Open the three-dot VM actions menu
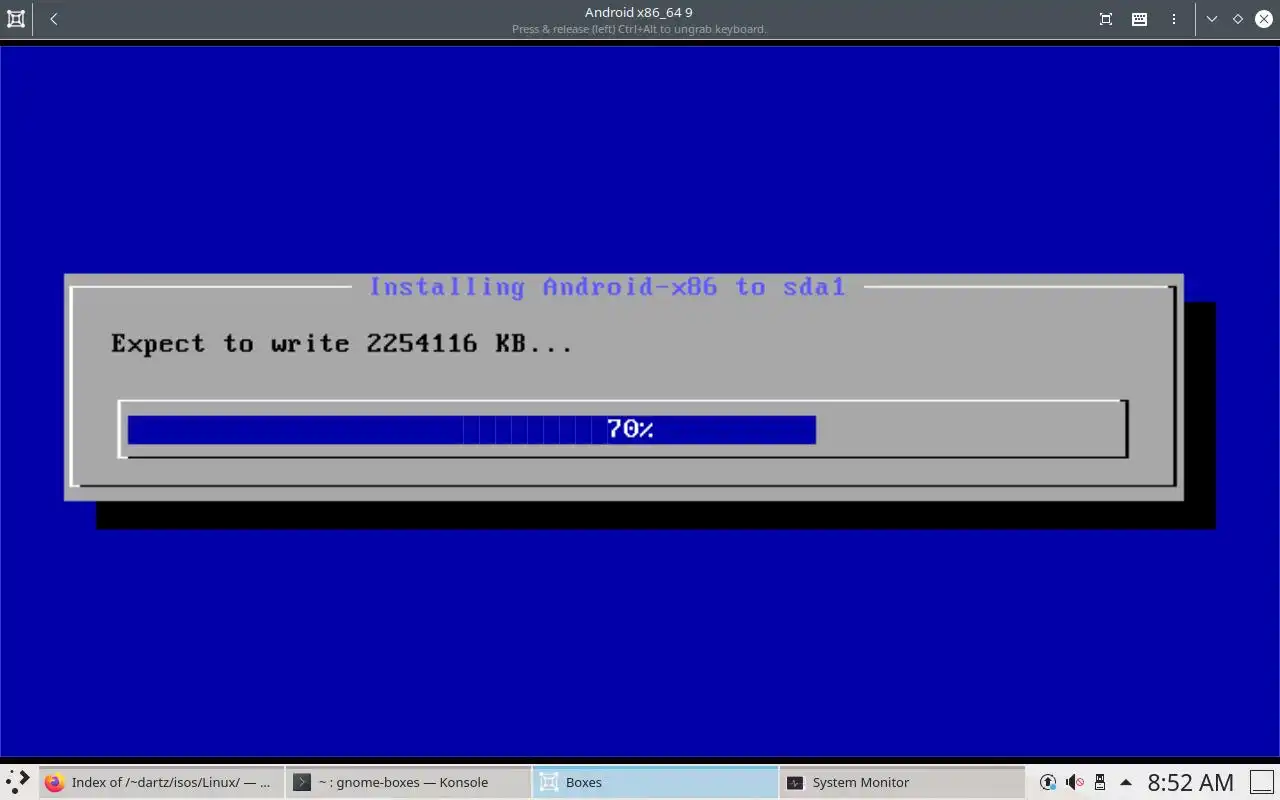Viewport: 1280px width, 800px height. tap(1174, 19)
